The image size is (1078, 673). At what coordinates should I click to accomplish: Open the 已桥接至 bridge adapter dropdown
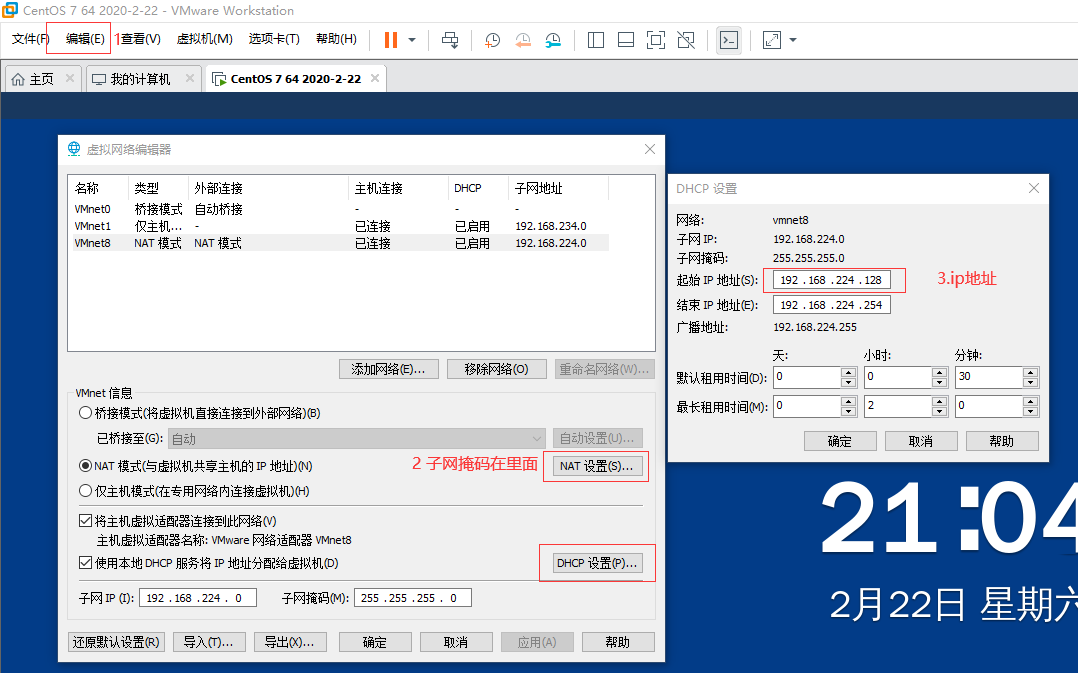(538, 438)
